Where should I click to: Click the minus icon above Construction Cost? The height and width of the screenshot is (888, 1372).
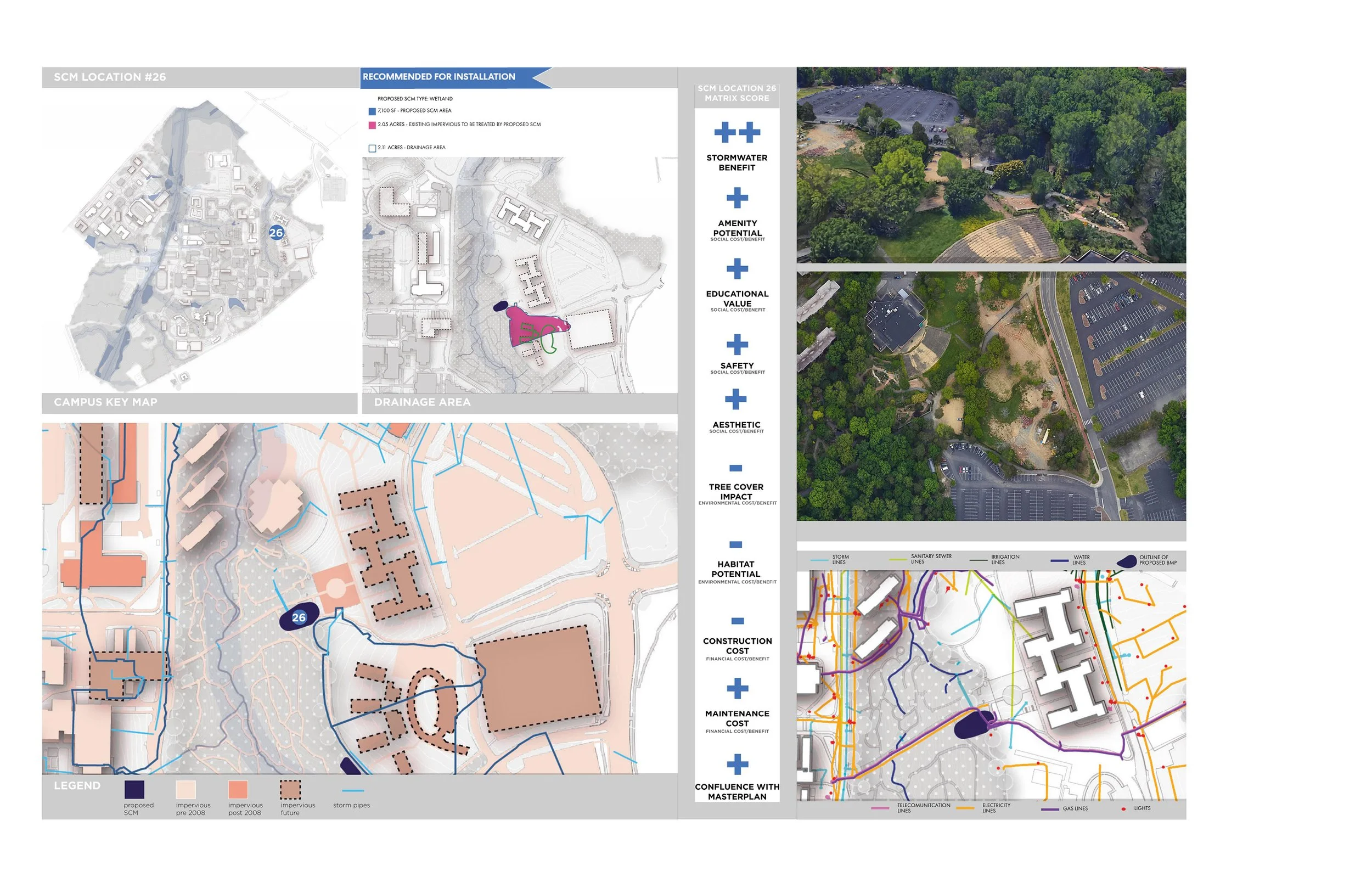(x=737, y=621)
